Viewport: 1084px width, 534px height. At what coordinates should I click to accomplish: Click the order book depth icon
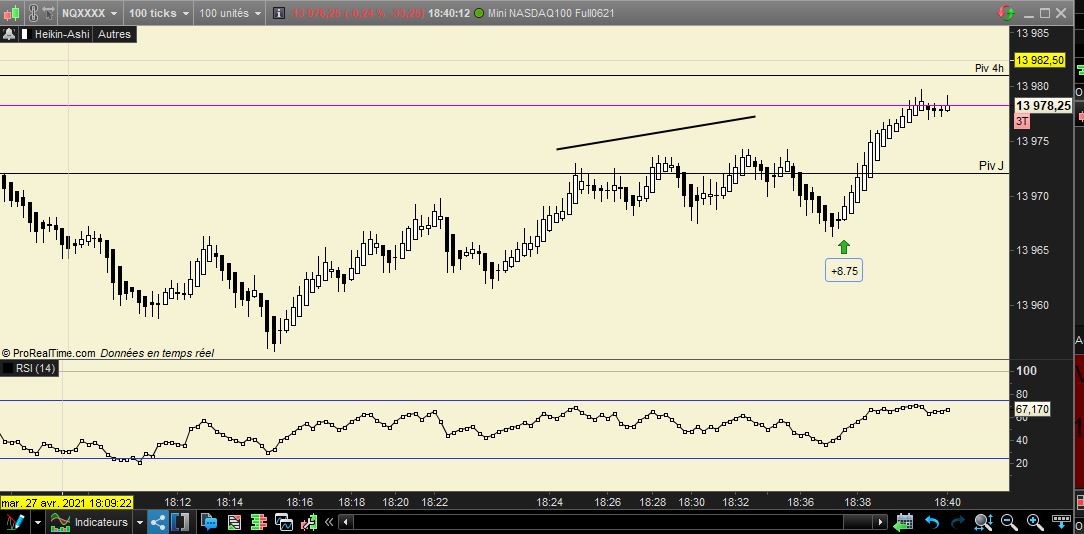click(259, 522)
